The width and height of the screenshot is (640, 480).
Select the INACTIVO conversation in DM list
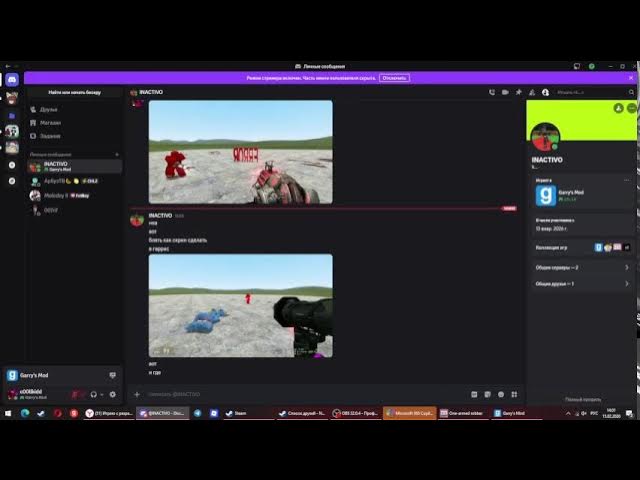click(x=75, y=167)
